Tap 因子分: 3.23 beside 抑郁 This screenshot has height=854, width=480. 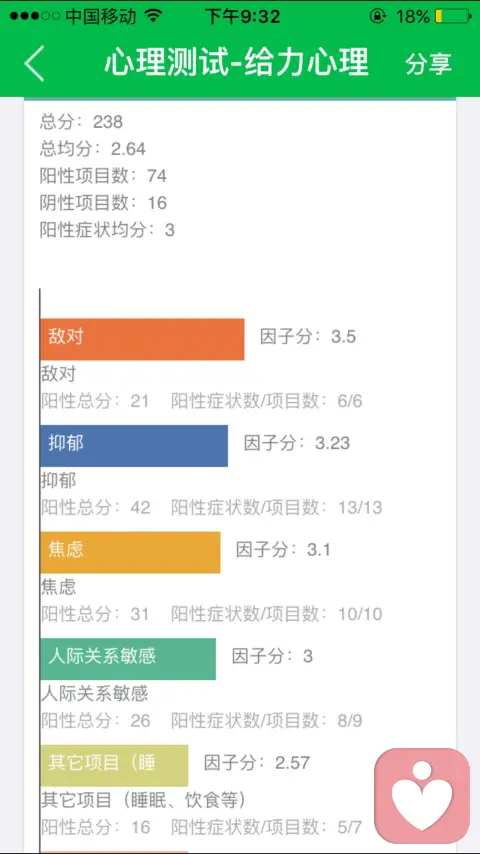click(297, 443)
